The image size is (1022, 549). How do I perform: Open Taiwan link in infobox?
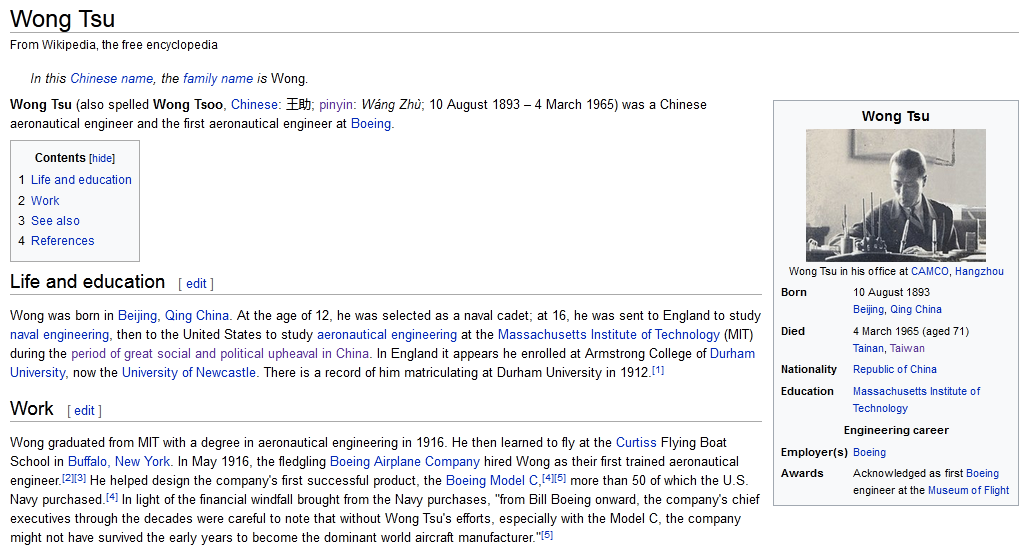tap(907, 348)
